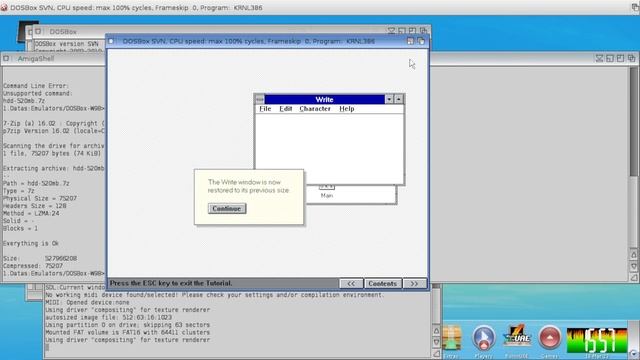Click the rear DOSBox window close gadget
Viewport: 640px width, 360px height.
tap(38, 31)
